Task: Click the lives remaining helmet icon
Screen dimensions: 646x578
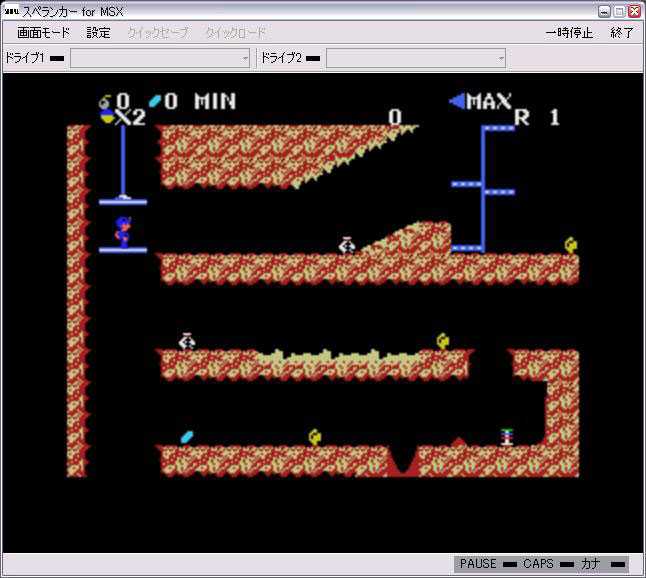Action: [108, 117]
